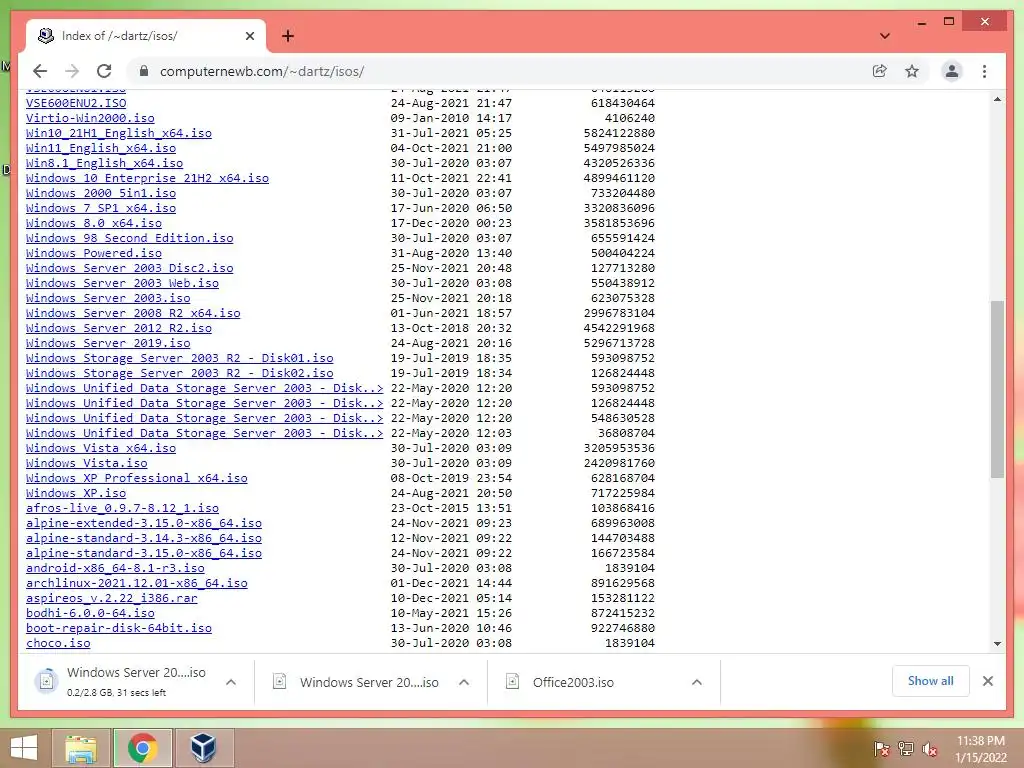1024x768 pixels.
Task: Download VSE600ENU2.ISO link
Action: 76,103
